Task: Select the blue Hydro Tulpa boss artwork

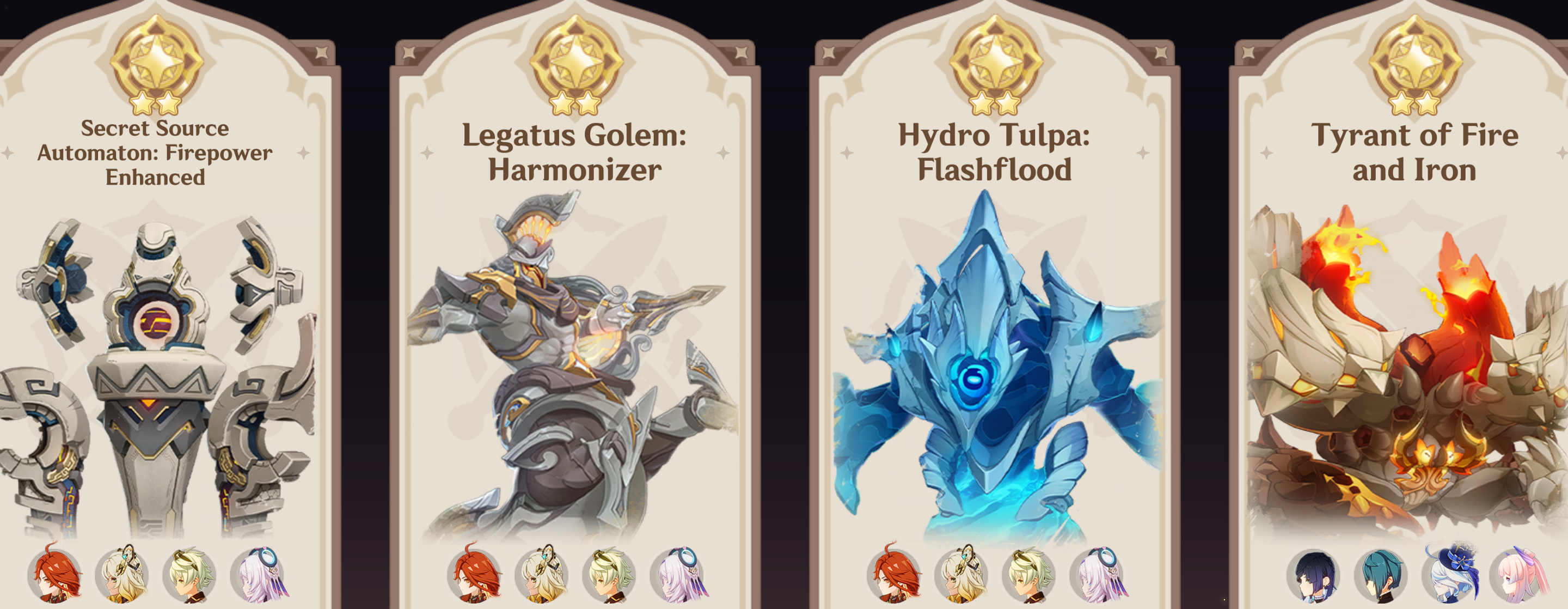Action: tap(996, 366)
